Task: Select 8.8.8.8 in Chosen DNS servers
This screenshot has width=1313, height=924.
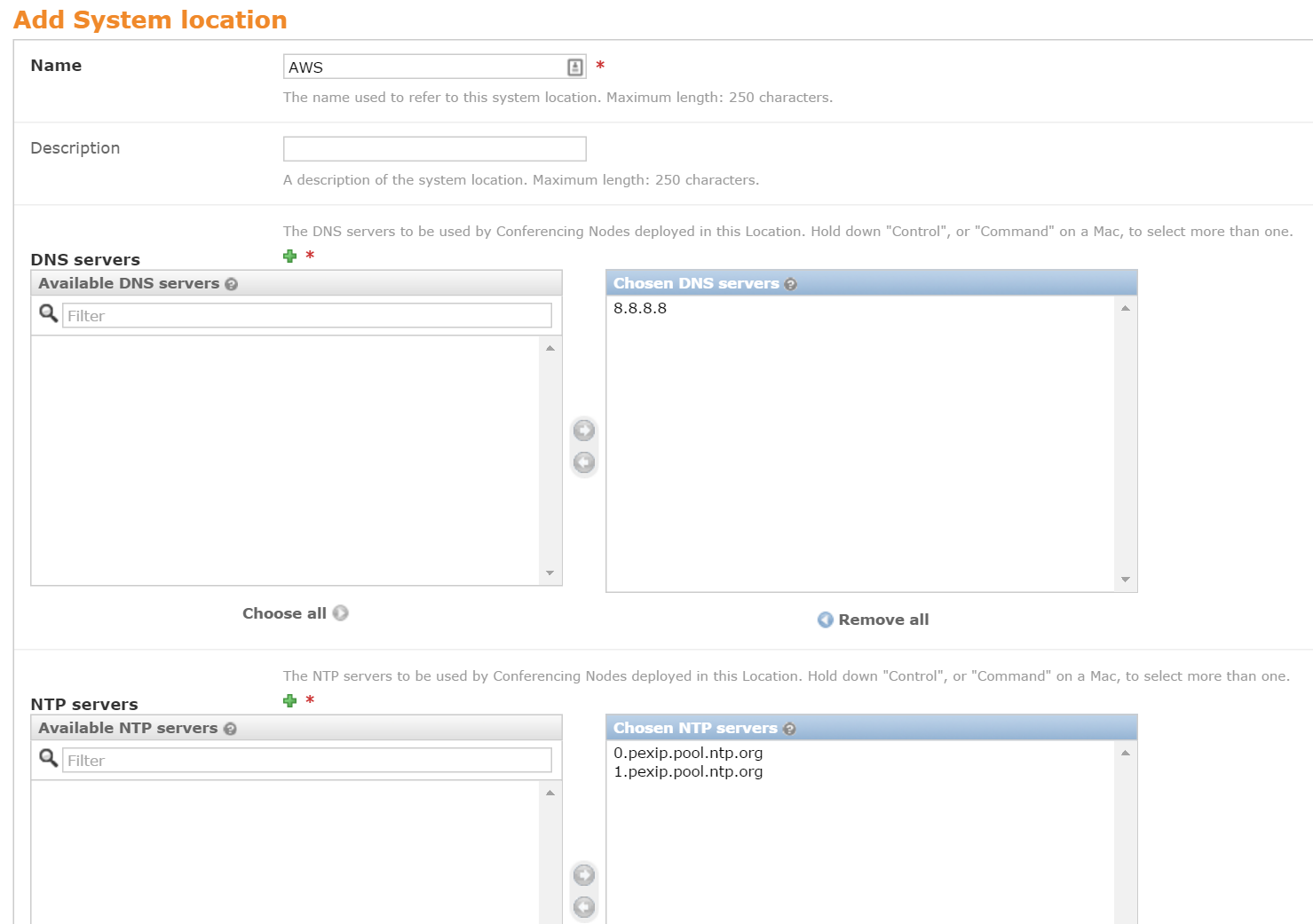Action: click(640, 309)
